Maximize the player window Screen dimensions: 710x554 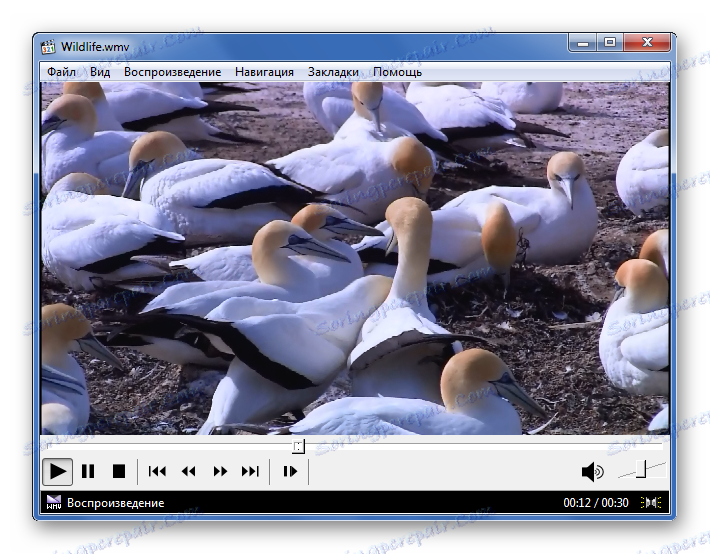(610, 43)
